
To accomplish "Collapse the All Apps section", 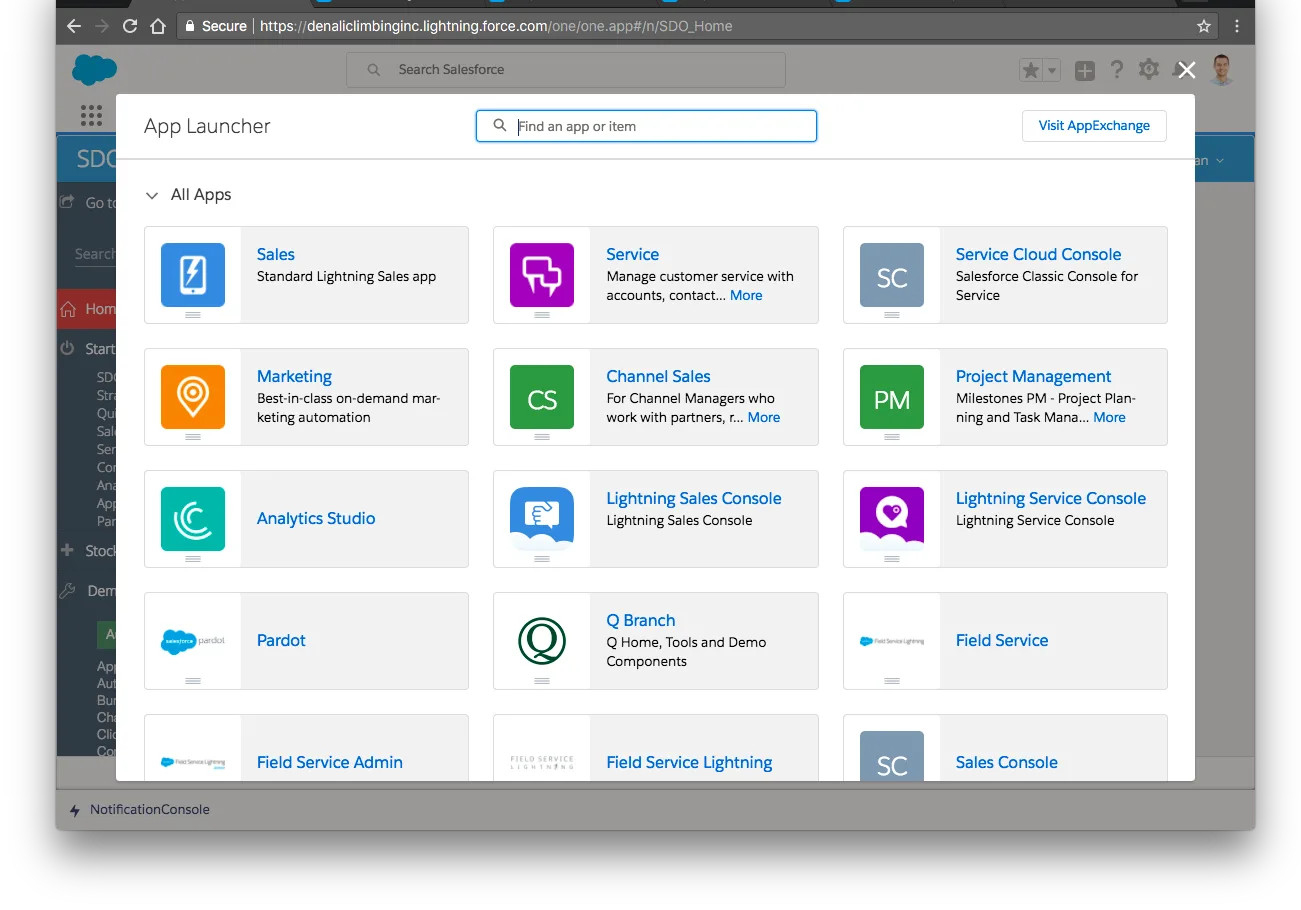I will tap(152, 195).
